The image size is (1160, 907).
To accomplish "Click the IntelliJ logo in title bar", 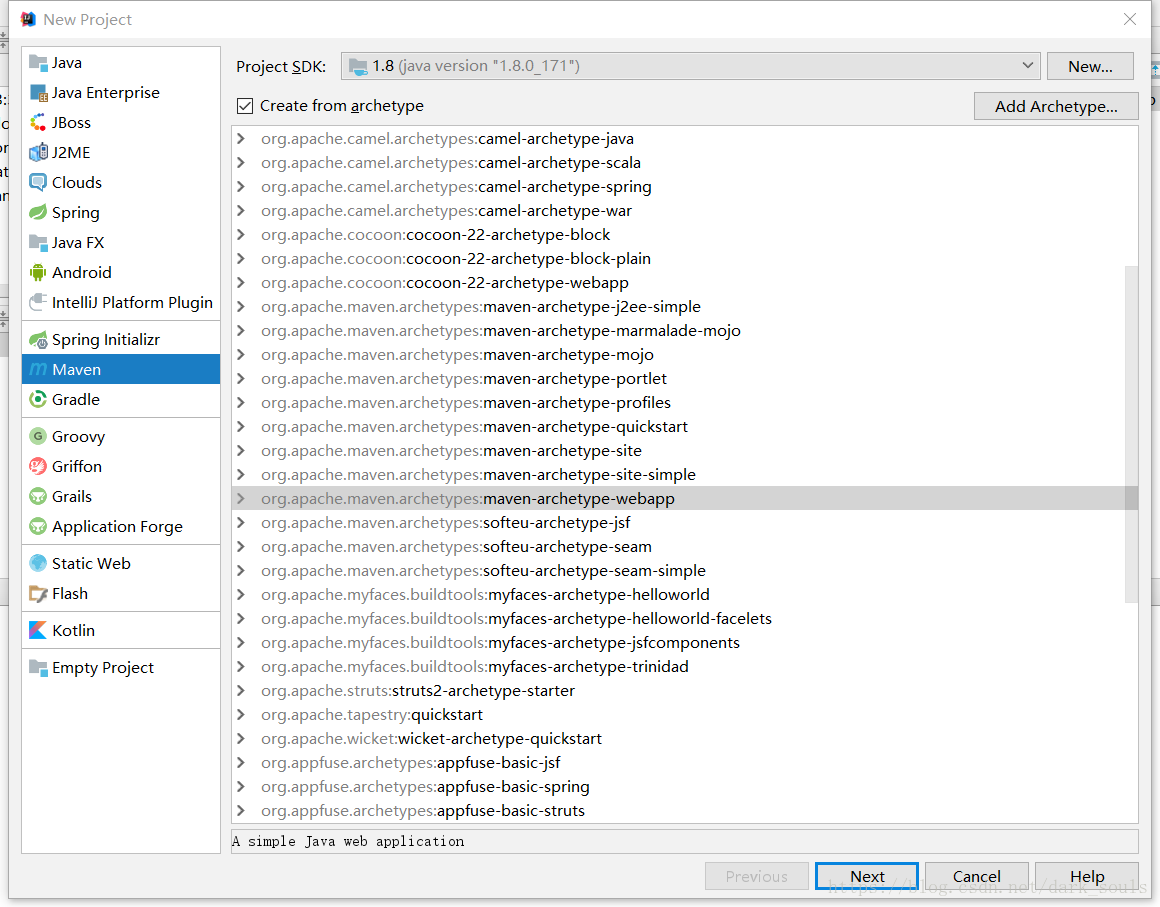I will tap(28, 19).
